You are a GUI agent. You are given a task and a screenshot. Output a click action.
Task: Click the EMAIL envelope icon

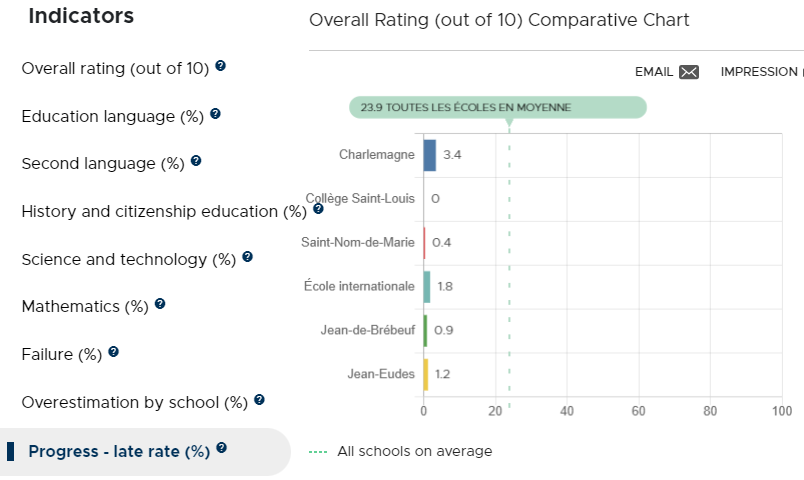pyautogui.click(x=689, y=72)
